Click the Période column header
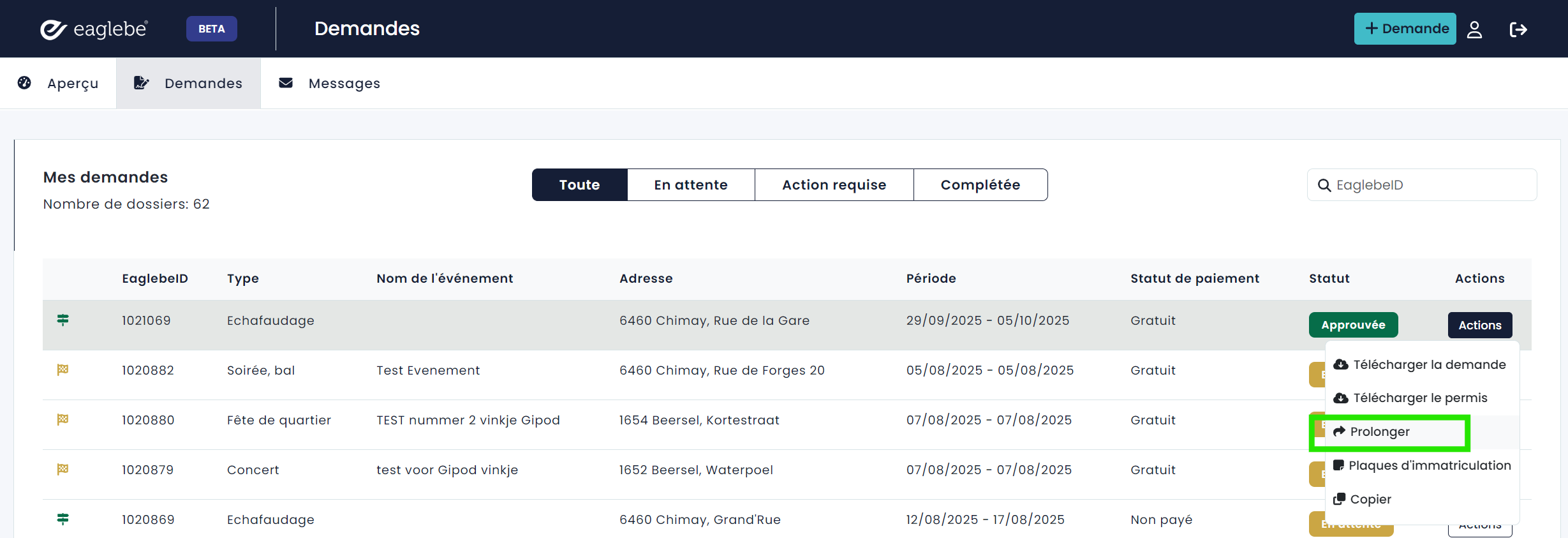 931,278
